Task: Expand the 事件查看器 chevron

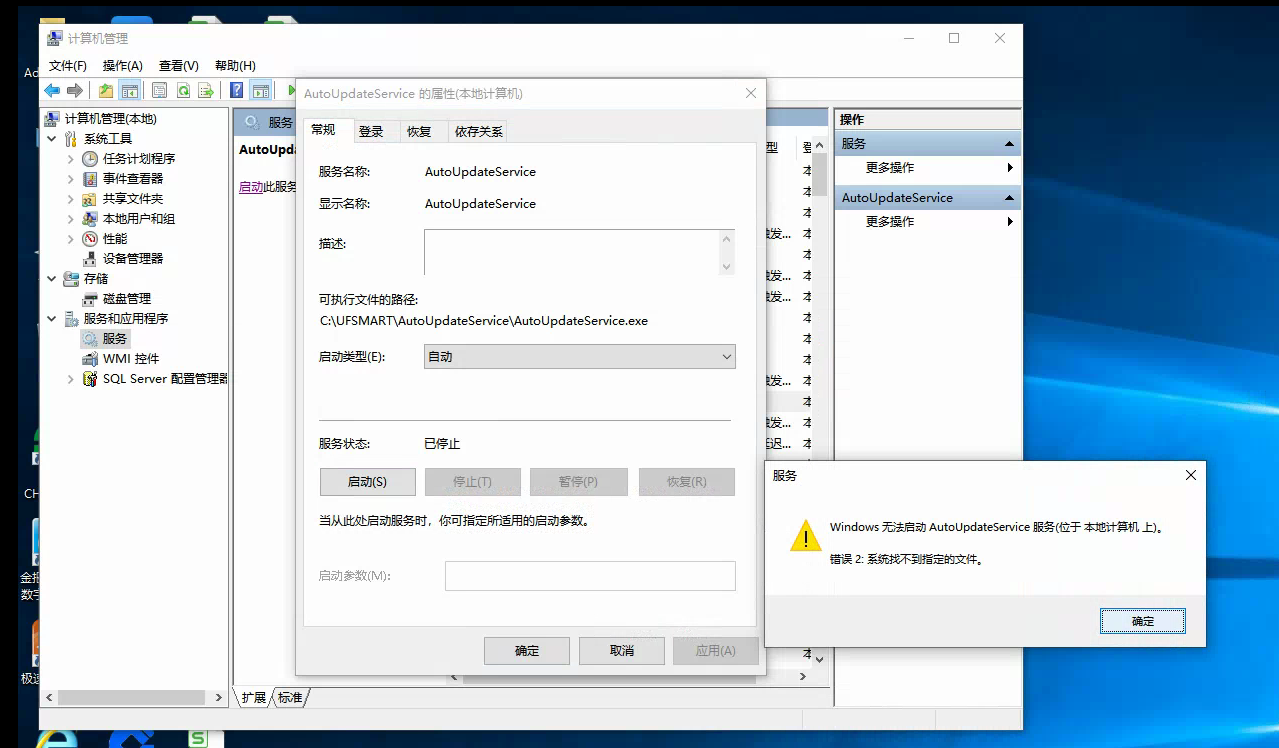Action: click(71, 178)
